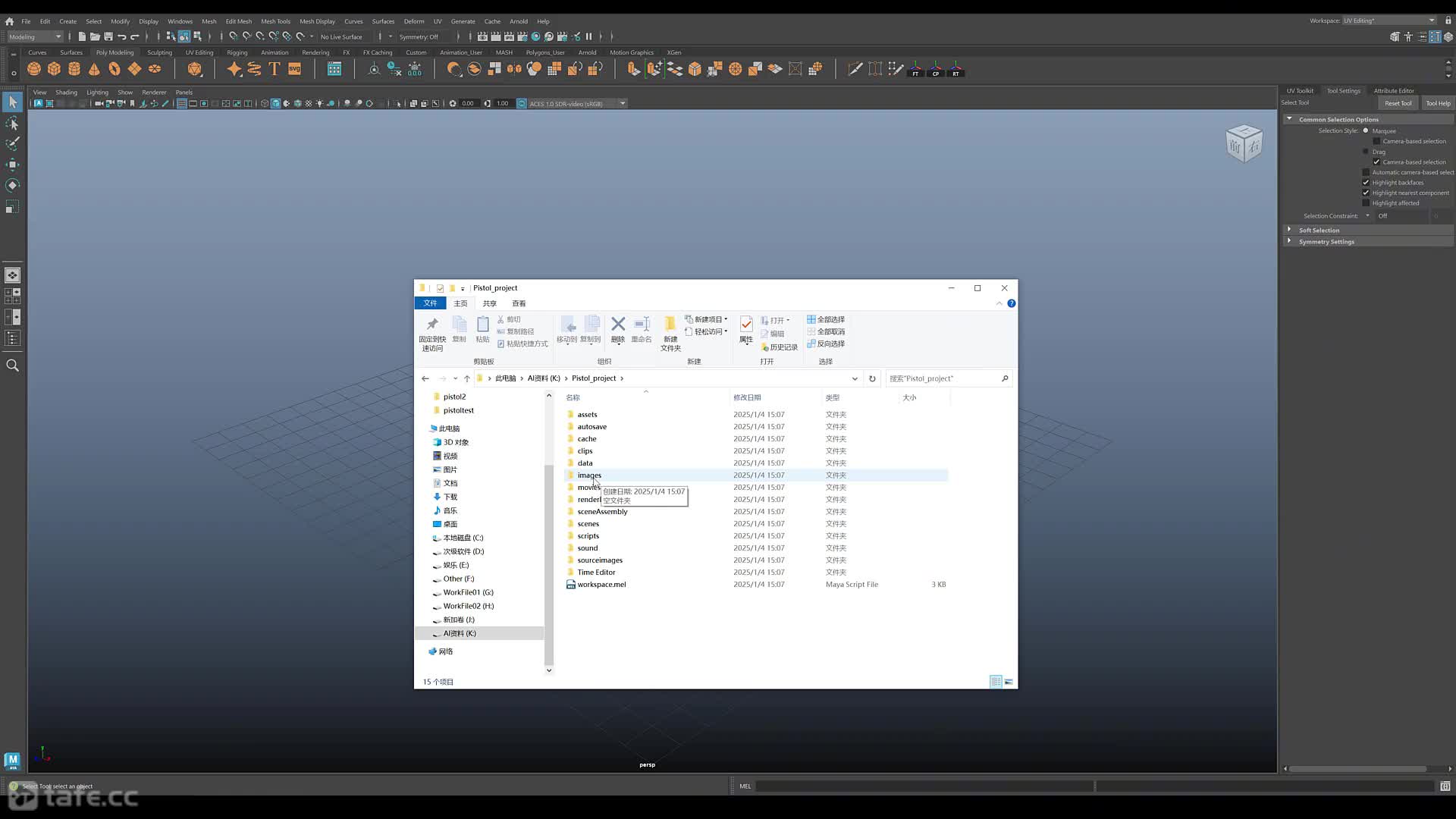Screen dimensions: 1456x819
Task: Click the FT pivot shelf icon
Action: pyautogui.click(x=916, y=69)
